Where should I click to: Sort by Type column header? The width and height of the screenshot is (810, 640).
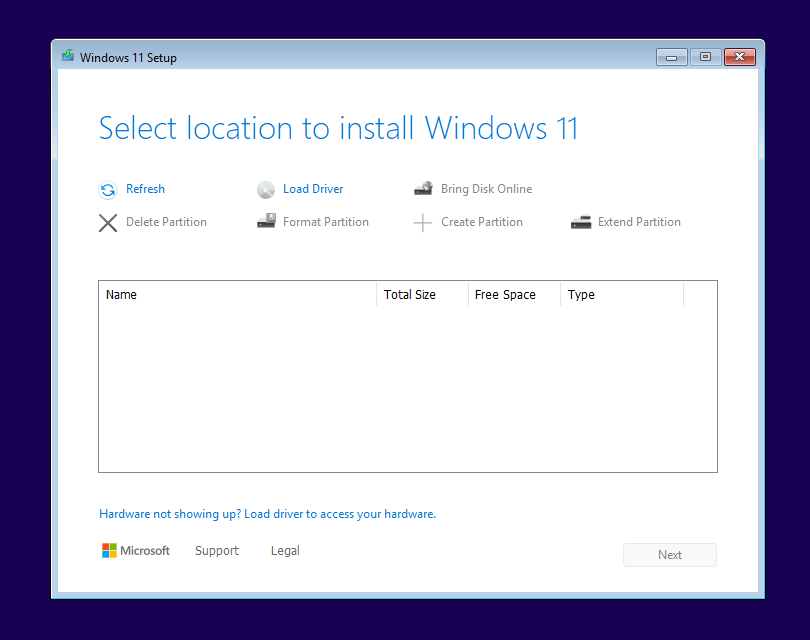622,294
